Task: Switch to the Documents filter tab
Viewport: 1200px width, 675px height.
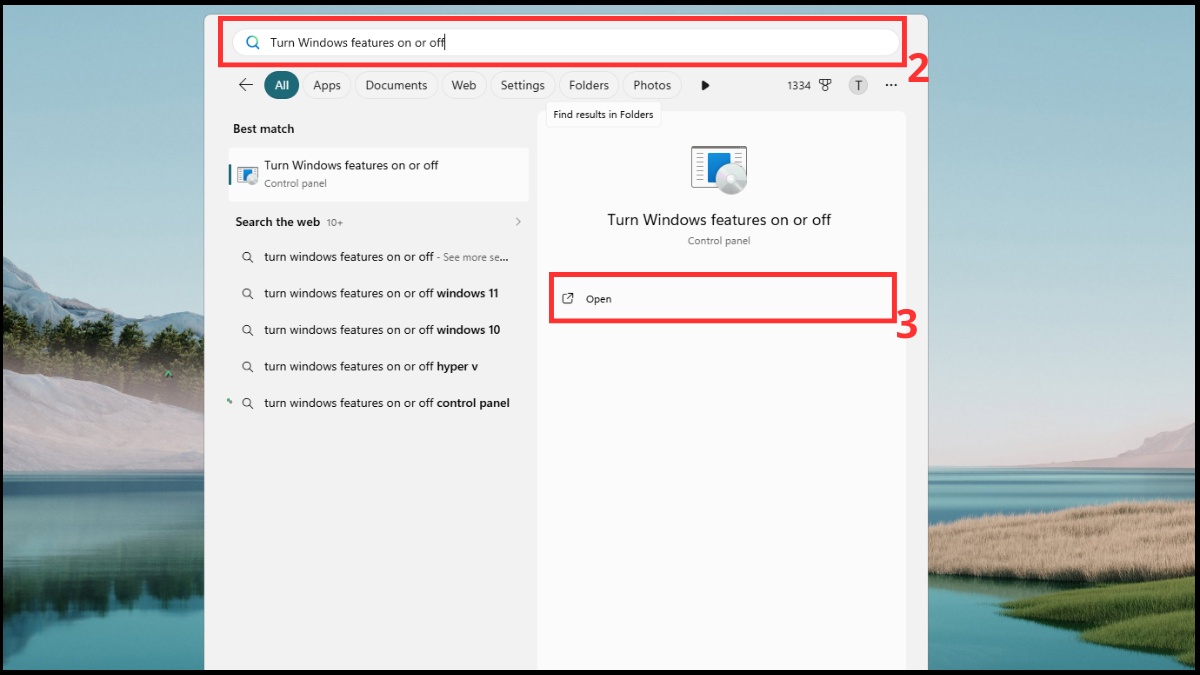Action: pyautogui.click(x=396, y=85)
